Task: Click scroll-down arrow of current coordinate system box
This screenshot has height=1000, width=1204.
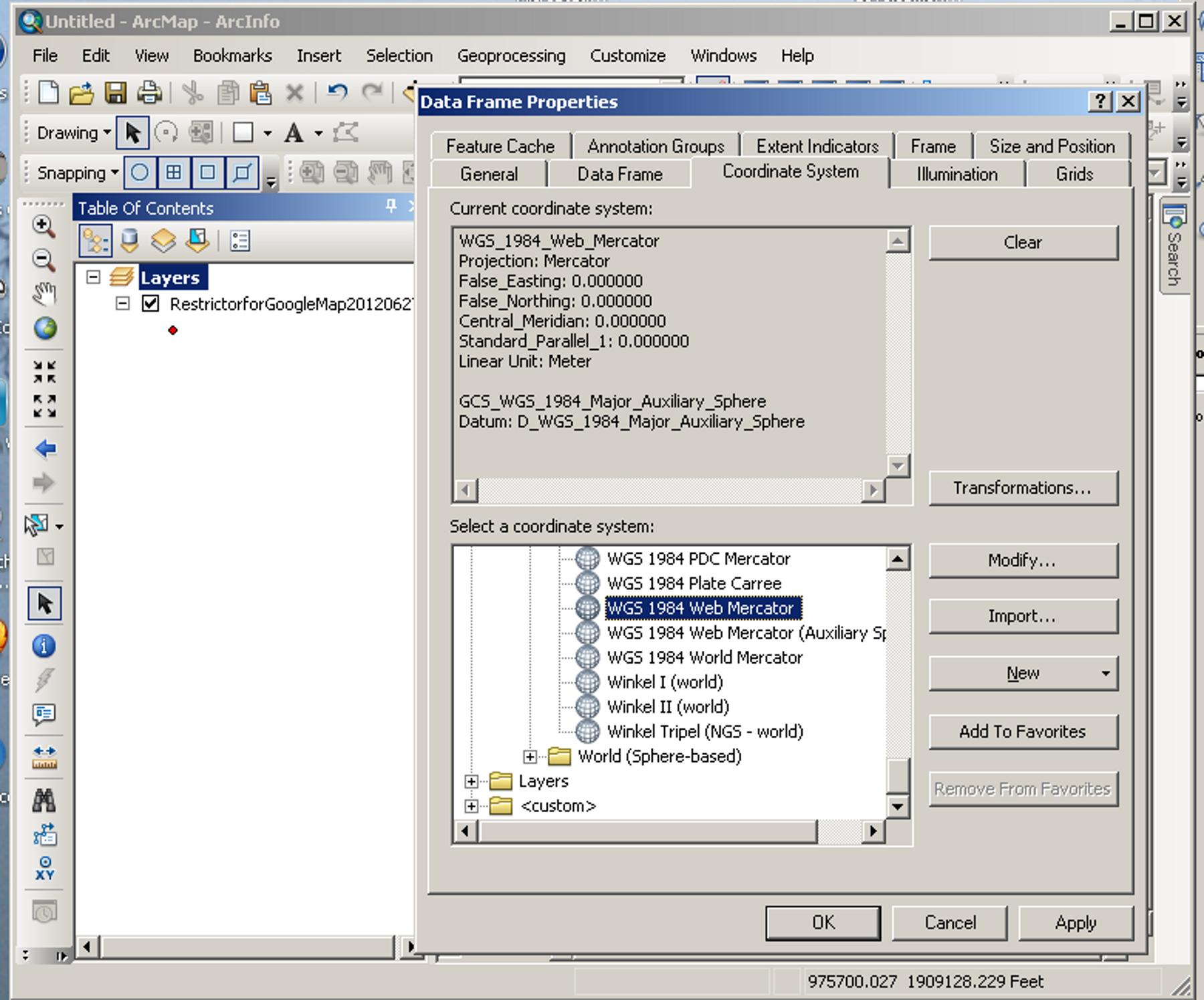Action: point(898,466)
